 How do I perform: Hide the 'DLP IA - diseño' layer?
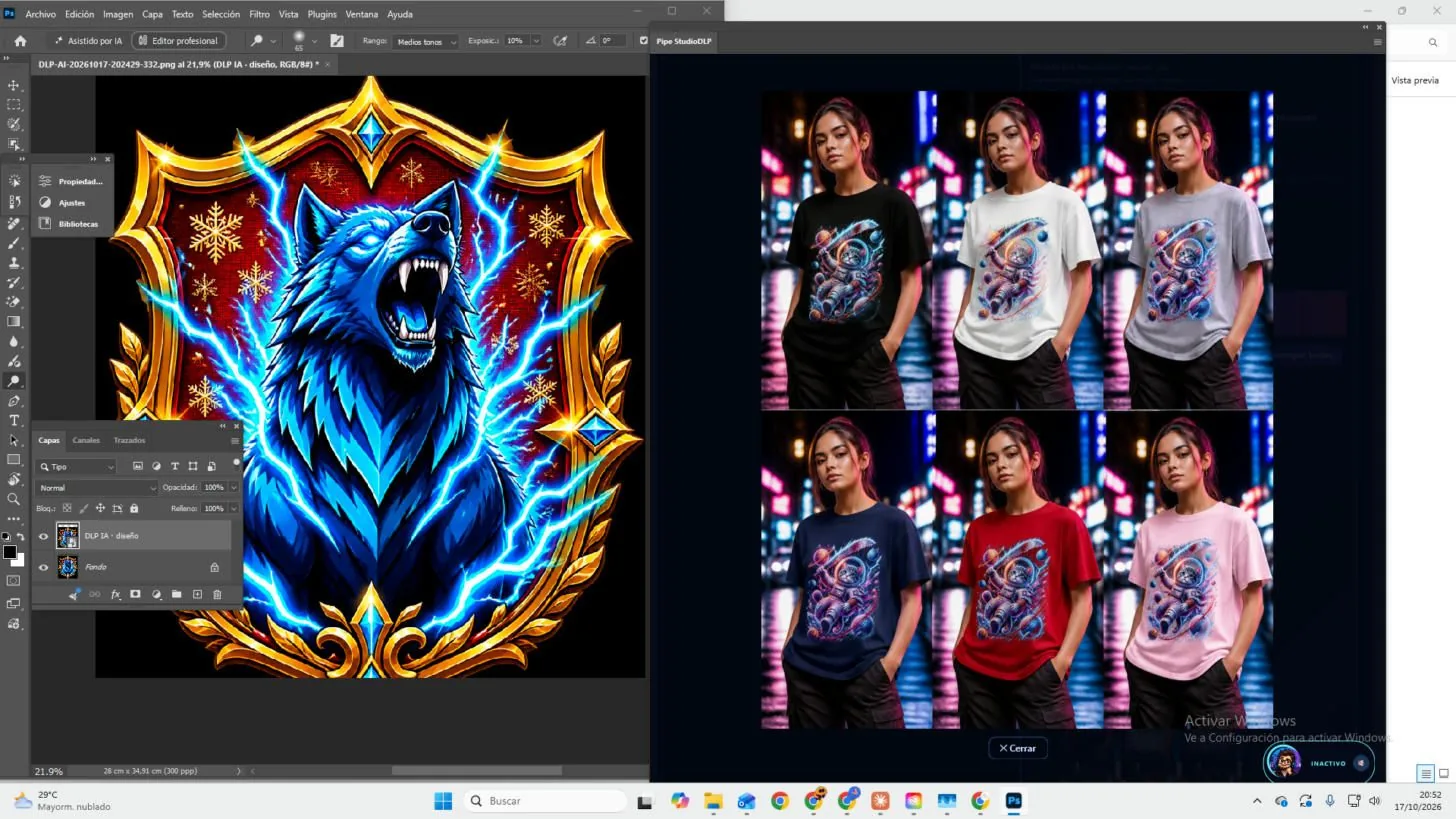(43, 537)
